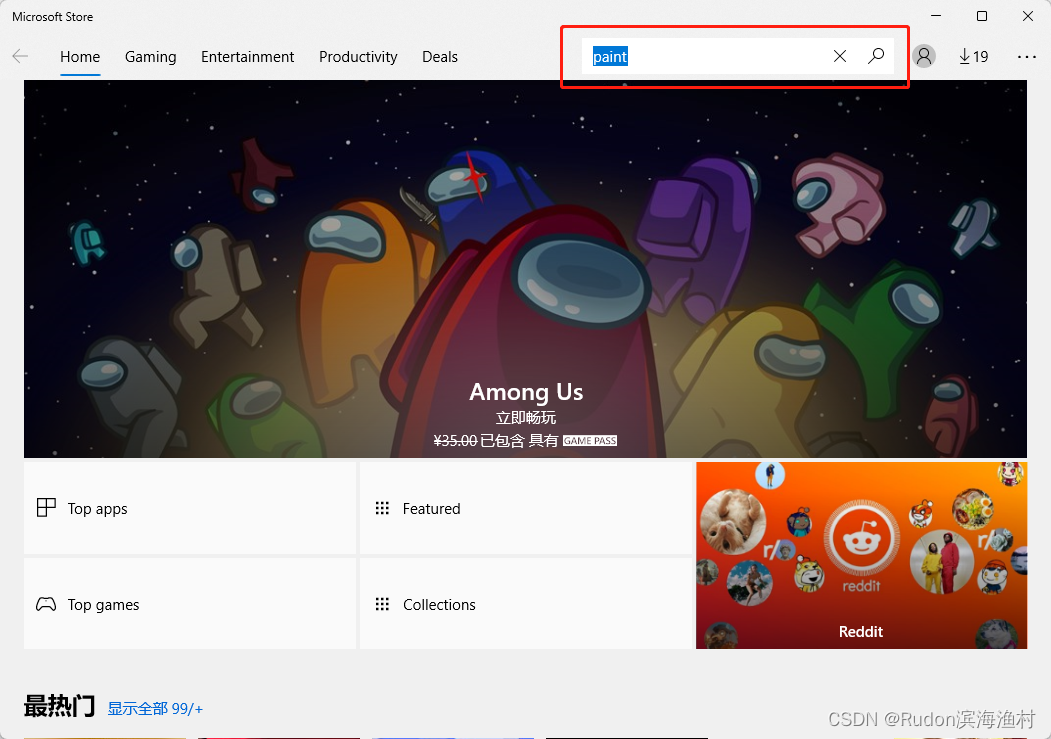Open the Among Us featured banner
This screenshot has width=1051, height=739.
[x=526, y=269]
